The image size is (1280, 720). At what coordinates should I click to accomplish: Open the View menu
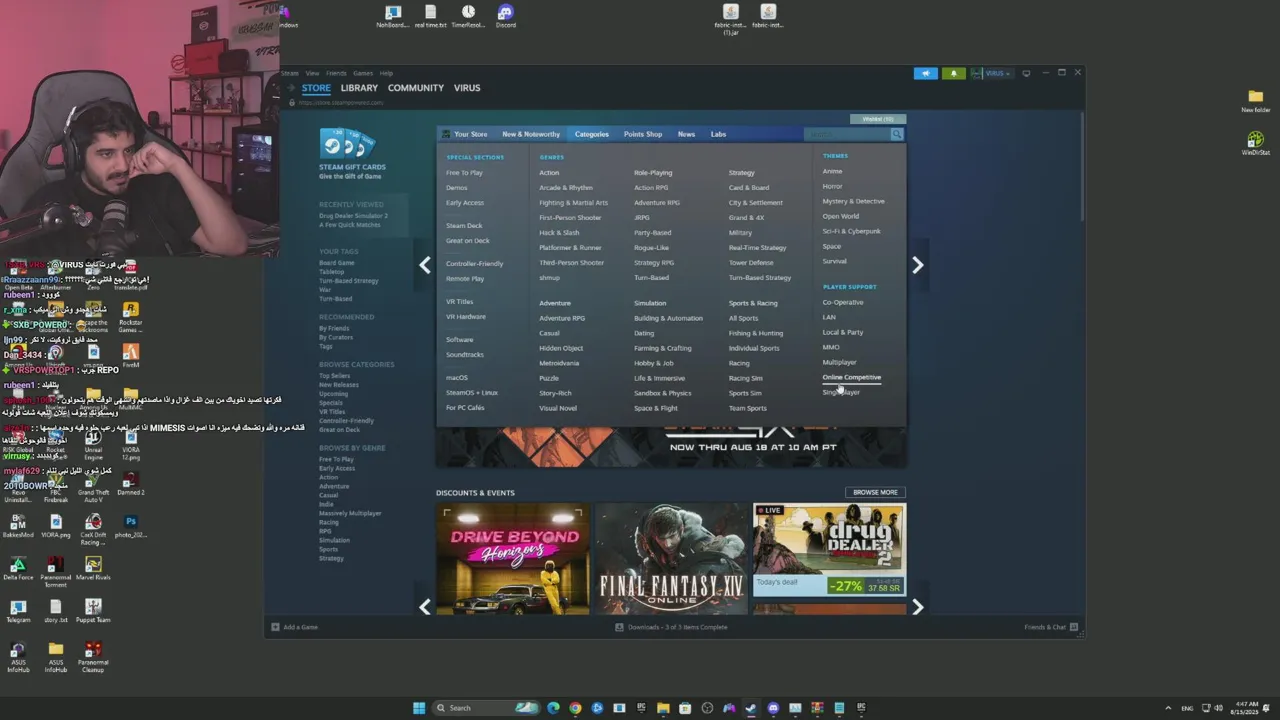coord(312,73)
